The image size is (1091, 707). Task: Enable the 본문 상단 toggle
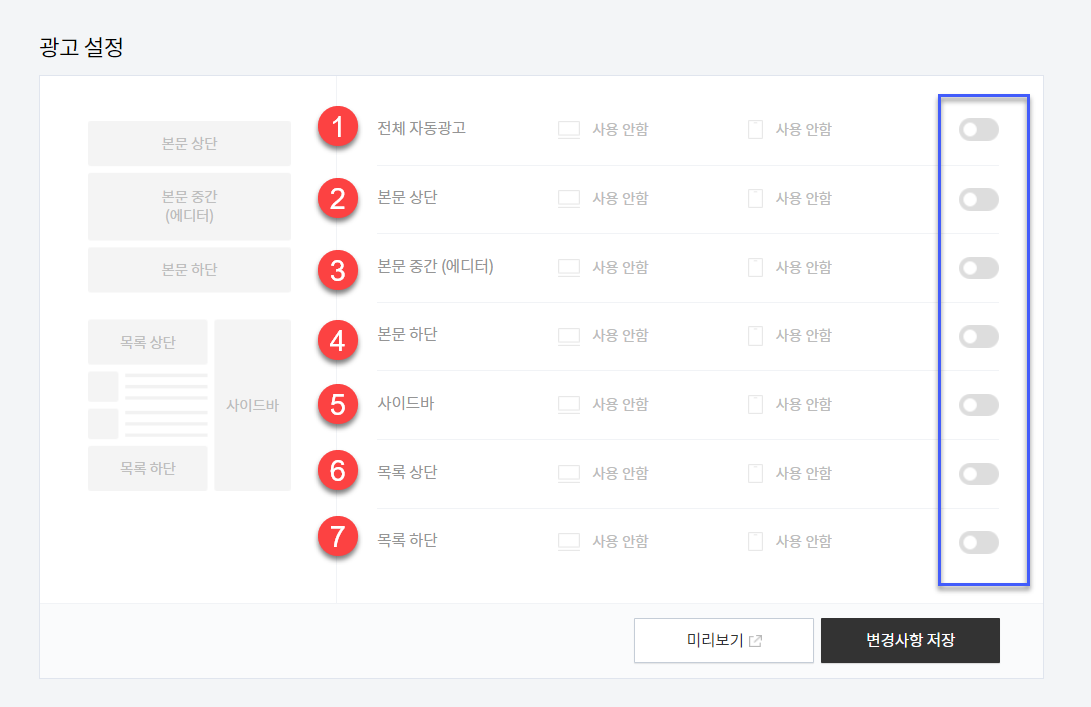pyautogui.click(x=977, y=199)
